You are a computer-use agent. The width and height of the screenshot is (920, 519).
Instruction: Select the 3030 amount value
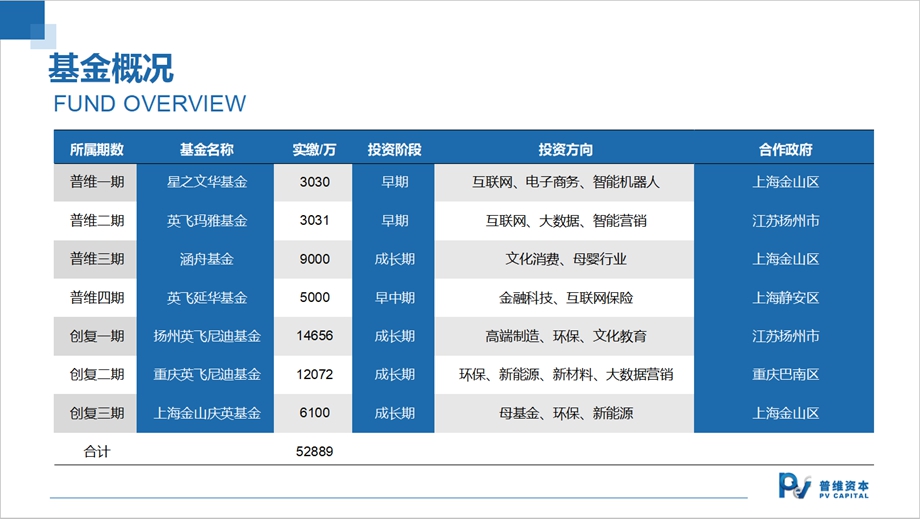(314, 182)
